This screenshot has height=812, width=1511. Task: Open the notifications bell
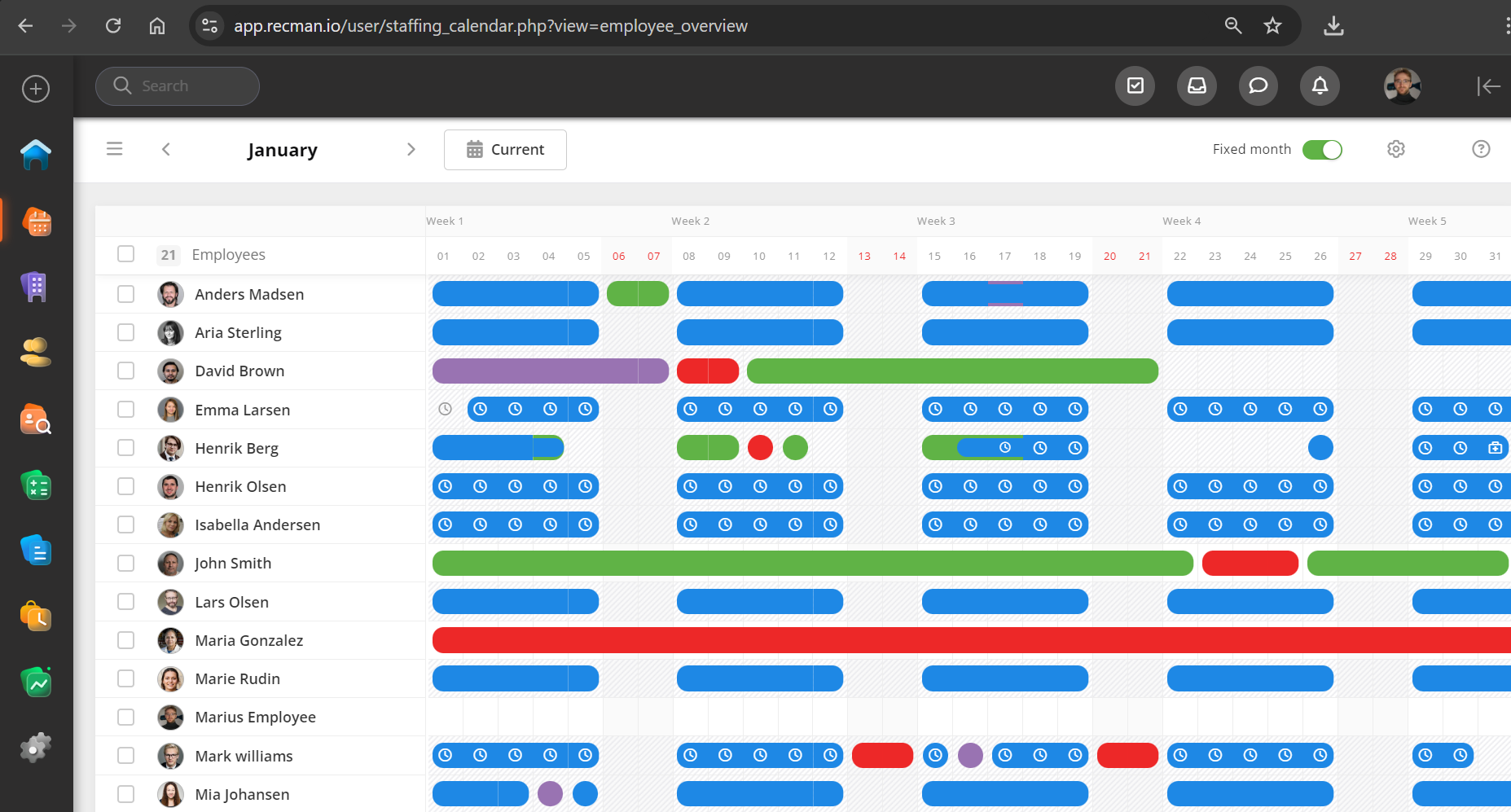[x=1320, y=86]
